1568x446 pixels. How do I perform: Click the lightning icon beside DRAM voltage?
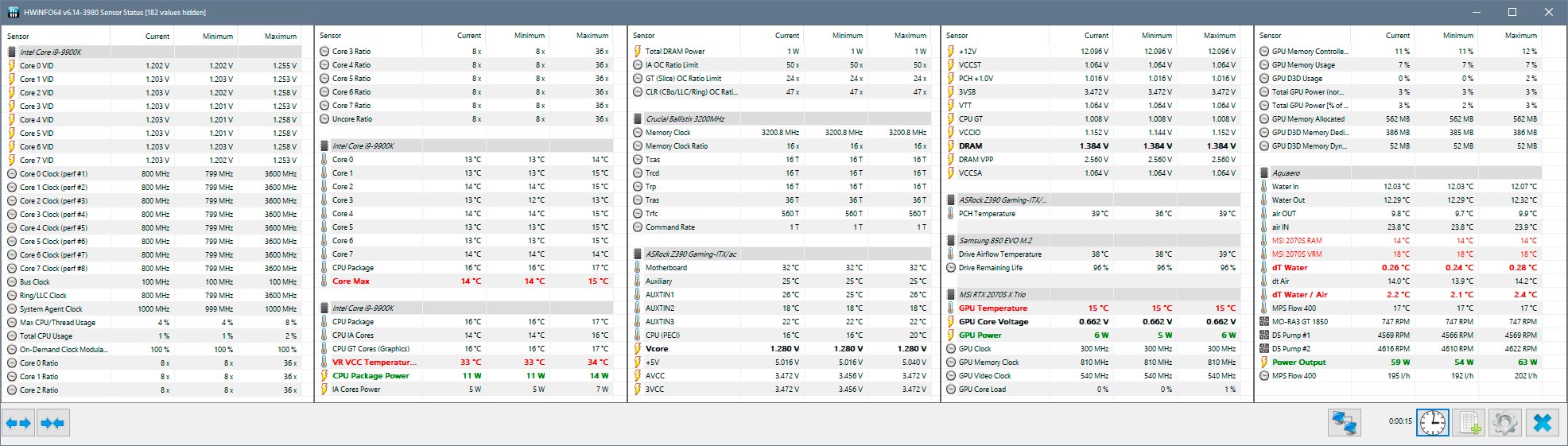tap(951, 145)
